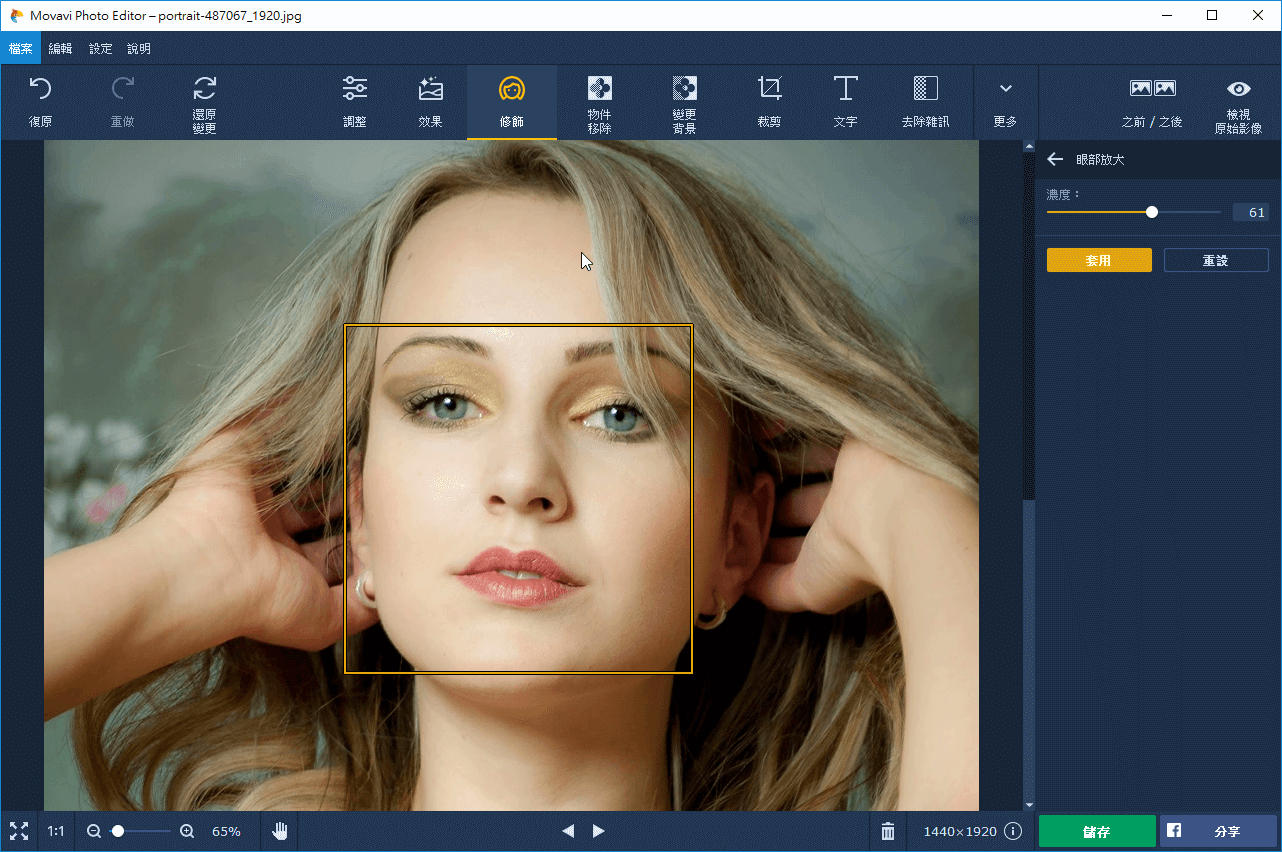Open the 去除雜訊 (Denoise) tool

pyautogui.click(x=925, y=101)
